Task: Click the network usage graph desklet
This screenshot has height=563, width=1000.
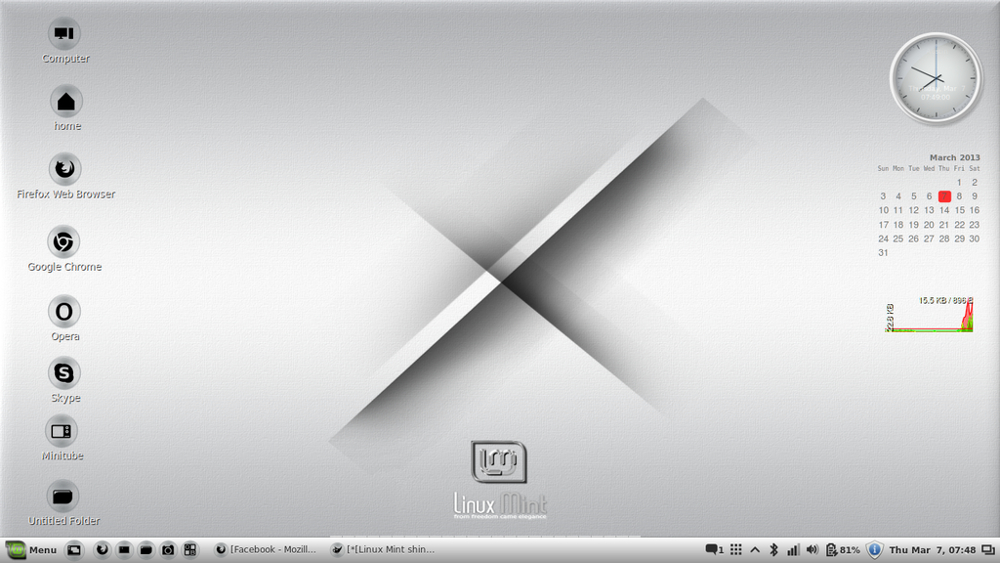Action: click(929, 314)
